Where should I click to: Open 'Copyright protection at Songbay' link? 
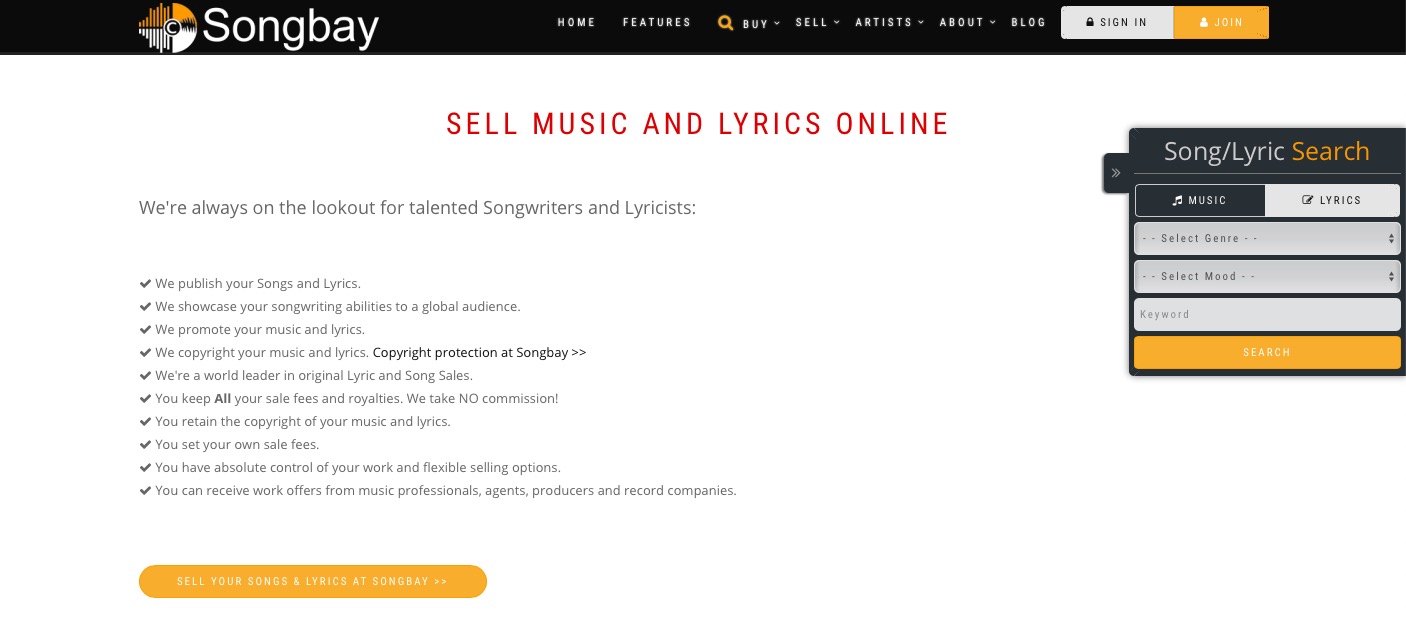(479, 352)
